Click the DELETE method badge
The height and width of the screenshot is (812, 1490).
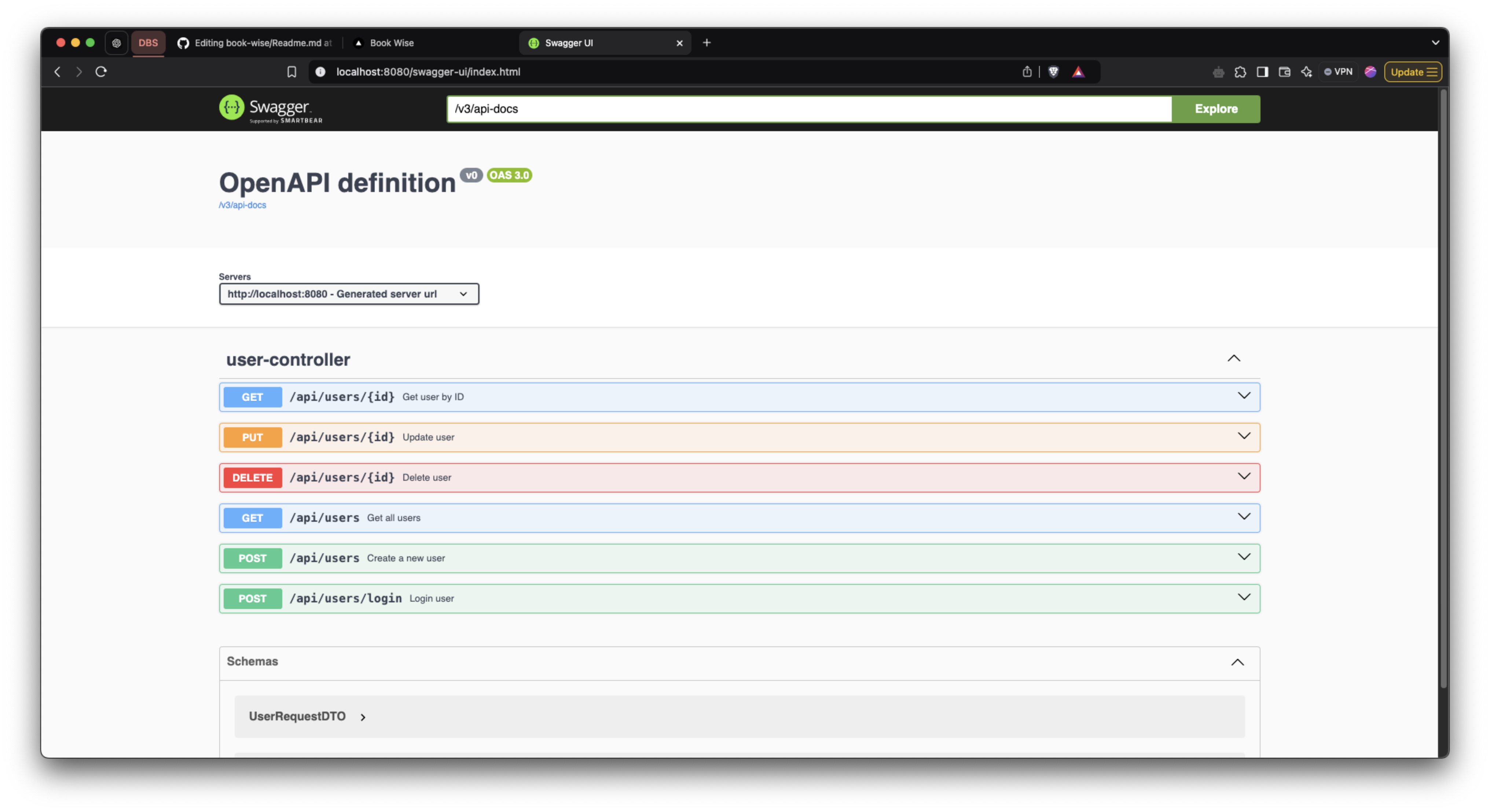[252, 478]
